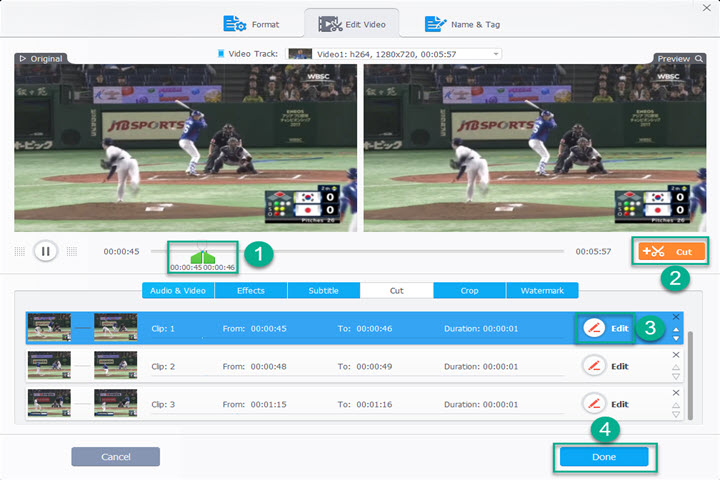Viewport: 720px width, 480px height.
Task: Click the 'Clip: 2' row label
Action: tap(163, 367)
